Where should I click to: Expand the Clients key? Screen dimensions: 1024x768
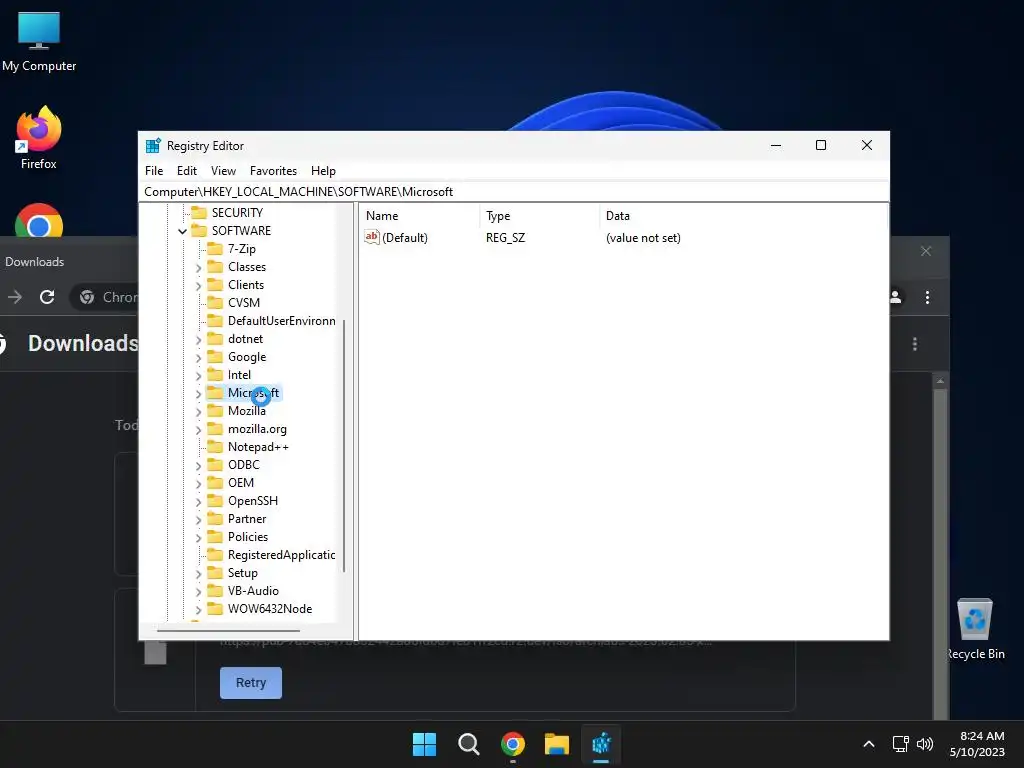[199, 285]
